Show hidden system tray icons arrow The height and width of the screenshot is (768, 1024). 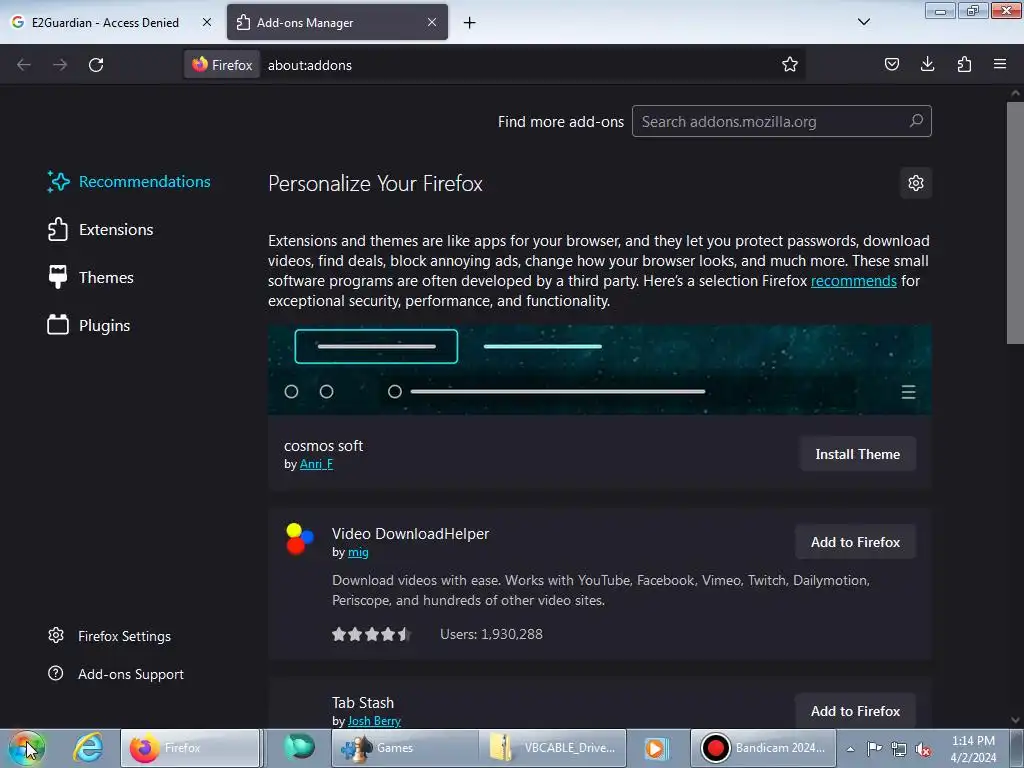(x=850, y=749)
